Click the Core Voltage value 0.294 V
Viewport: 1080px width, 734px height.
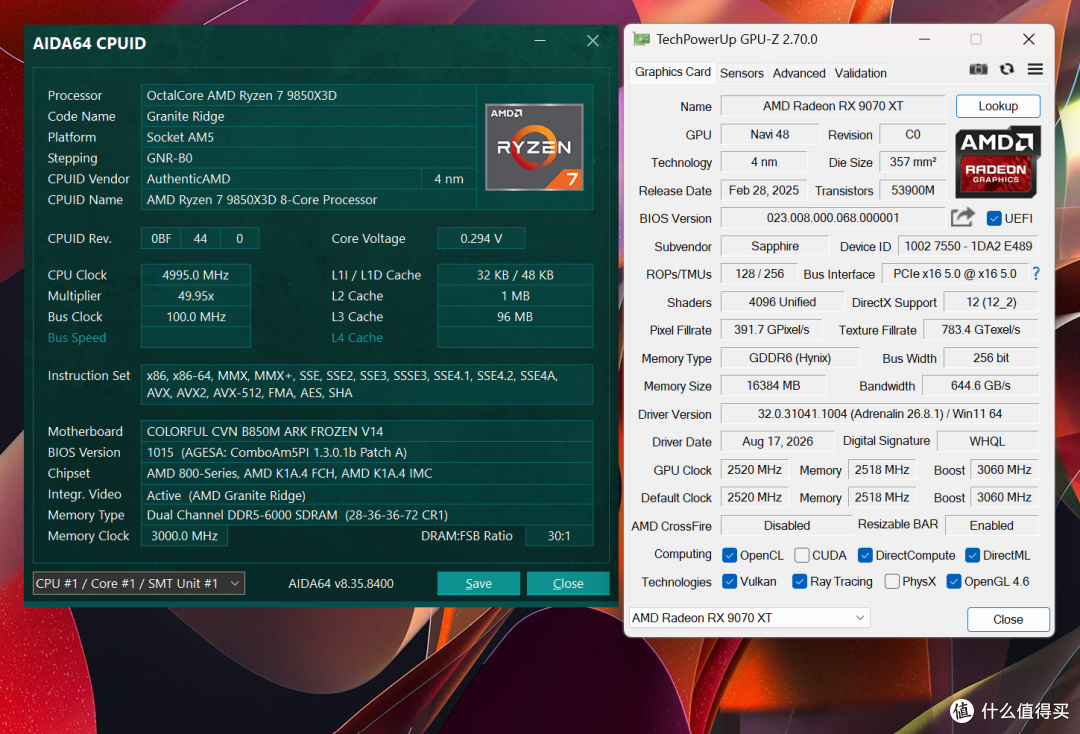point(481,238)
